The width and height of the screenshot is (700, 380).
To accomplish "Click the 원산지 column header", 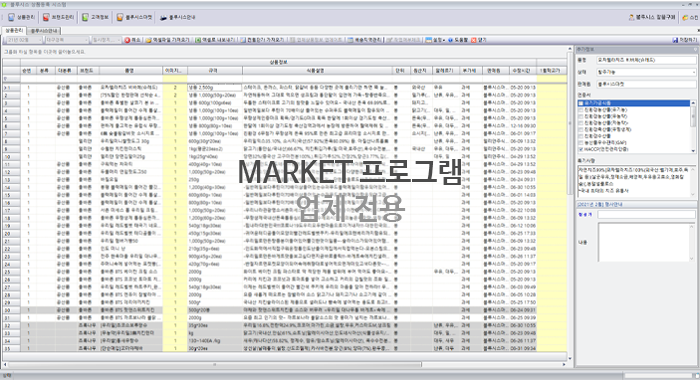I will [421, 71].
